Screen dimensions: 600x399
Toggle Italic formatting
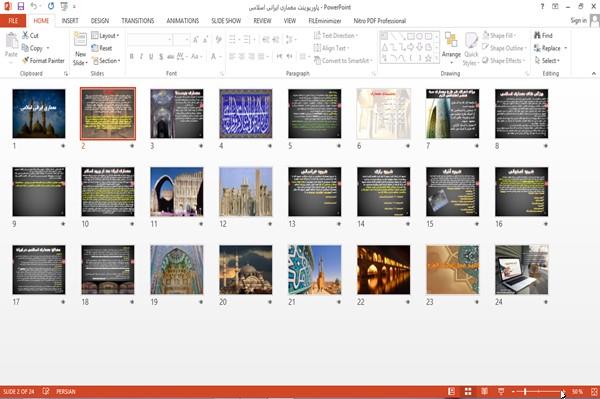click(x=141, y=57)
